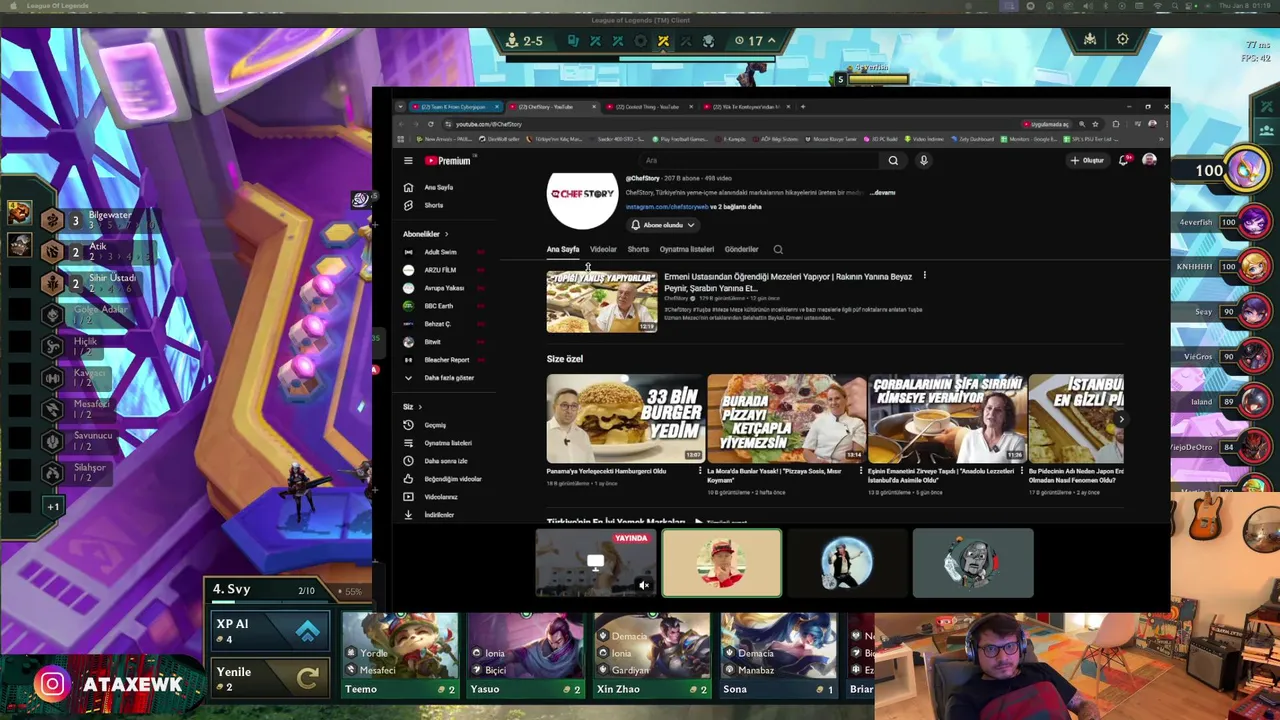Open the Behzat Ç. subscription
Screen dimensions: 1280x720
point(437,324)
